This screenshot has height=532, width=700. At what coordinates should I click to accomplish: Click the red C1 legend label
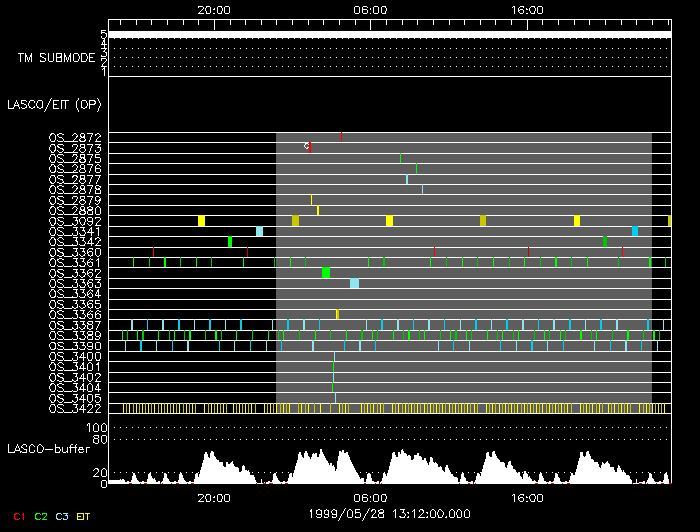click(18, 516)
